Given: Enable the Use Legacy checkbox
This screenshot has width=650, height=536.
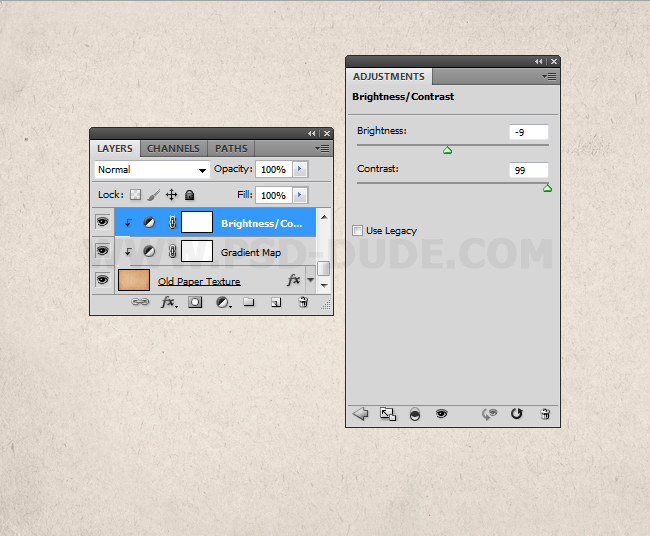Looking at the screenshot, I should click(x=357, y=230).
